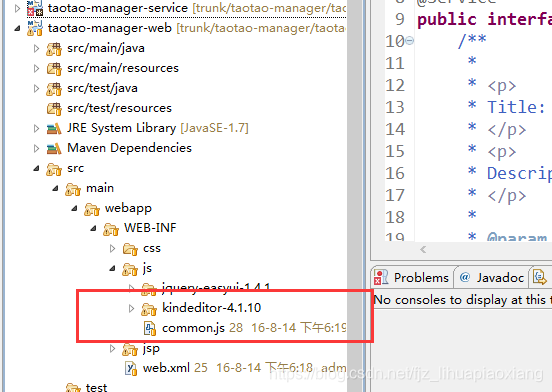552x392 pixels.
Task: Click the css folder icon
Action: pos(130,249)
